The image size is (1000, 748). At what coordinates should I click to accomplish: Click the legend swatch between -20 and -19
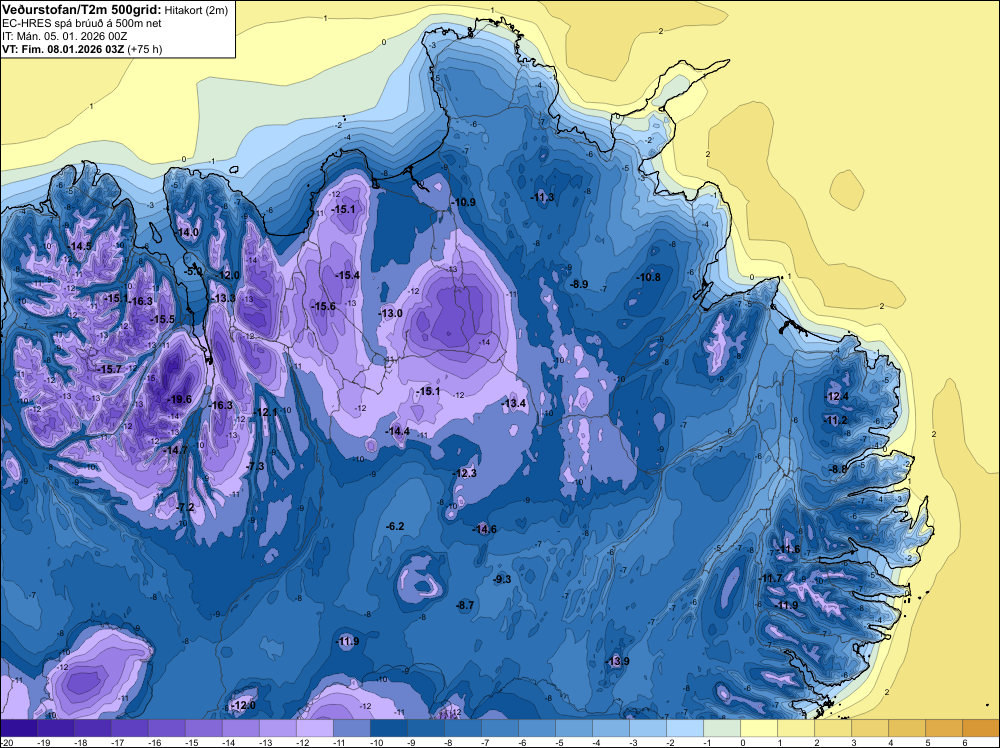tap(18, 728)
